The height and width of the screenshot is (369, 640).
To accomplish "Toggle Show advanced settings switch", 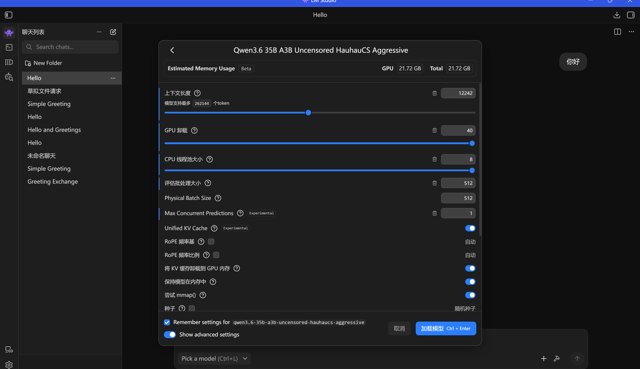I will coord(170,335).
